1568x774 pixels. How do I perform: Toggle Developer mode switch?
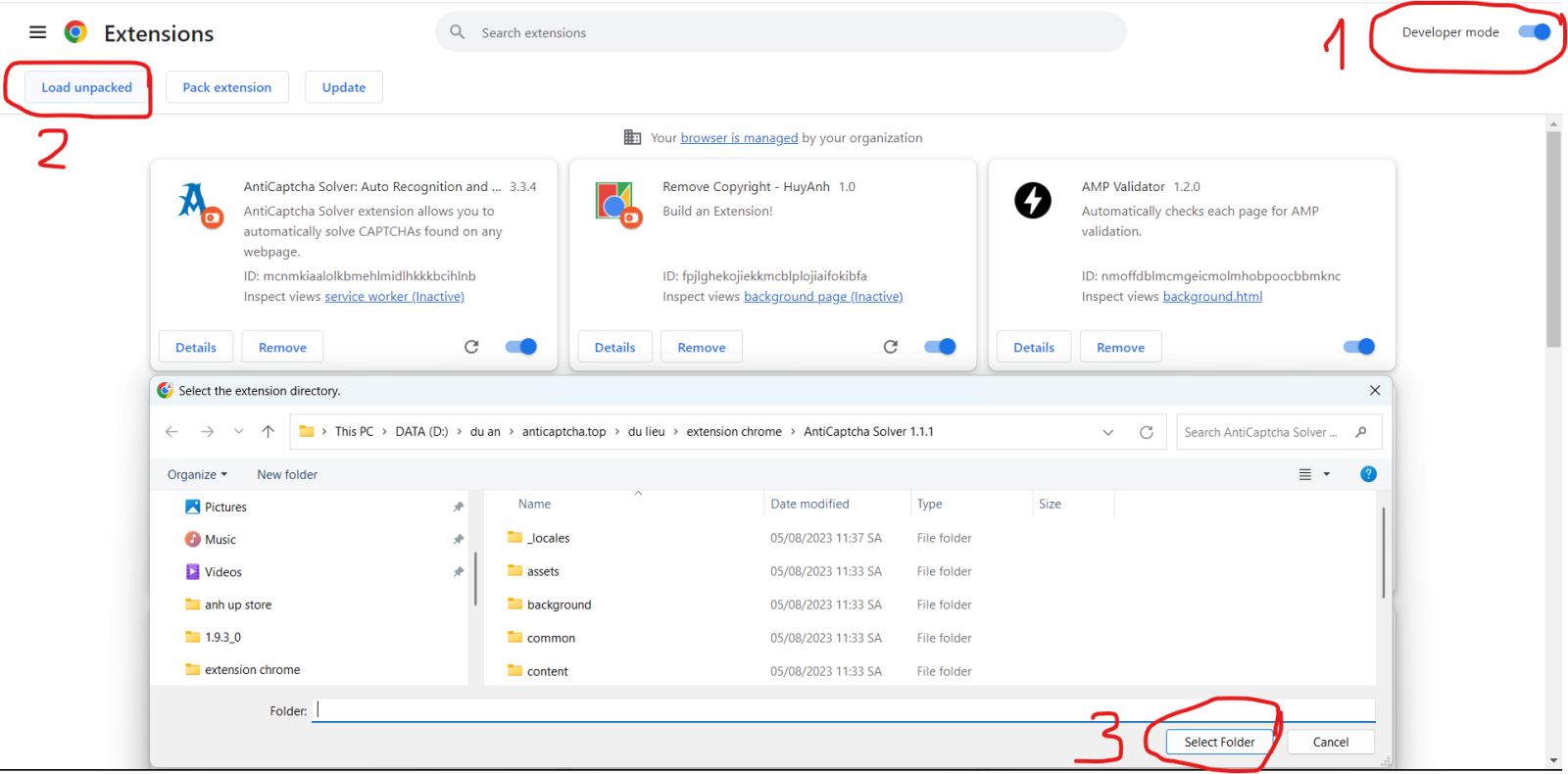point(1534,31)
